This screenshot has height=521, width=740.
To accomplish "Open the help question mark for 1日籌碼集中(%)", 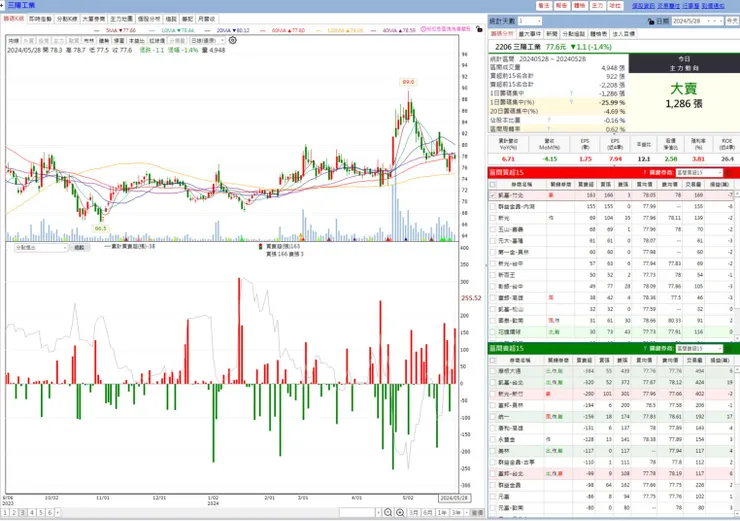I will [571, 102].
